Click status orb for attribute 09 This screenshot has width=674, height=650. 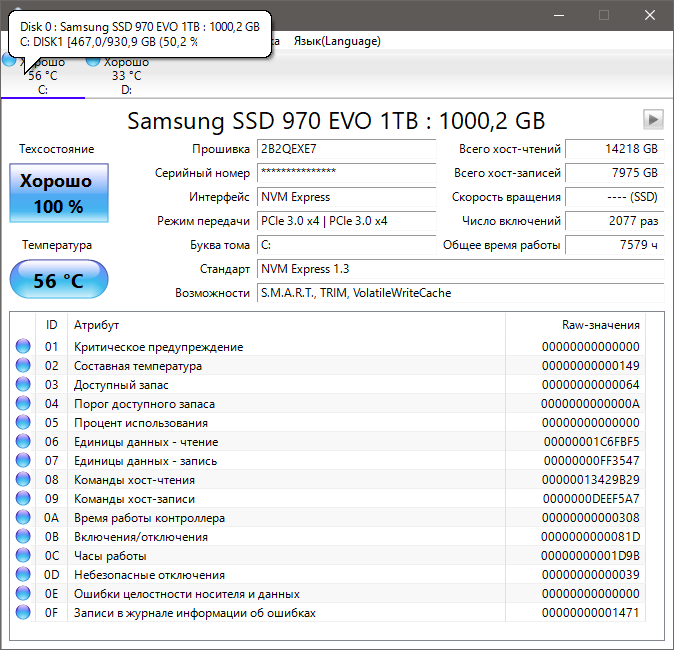click(23, 498)
